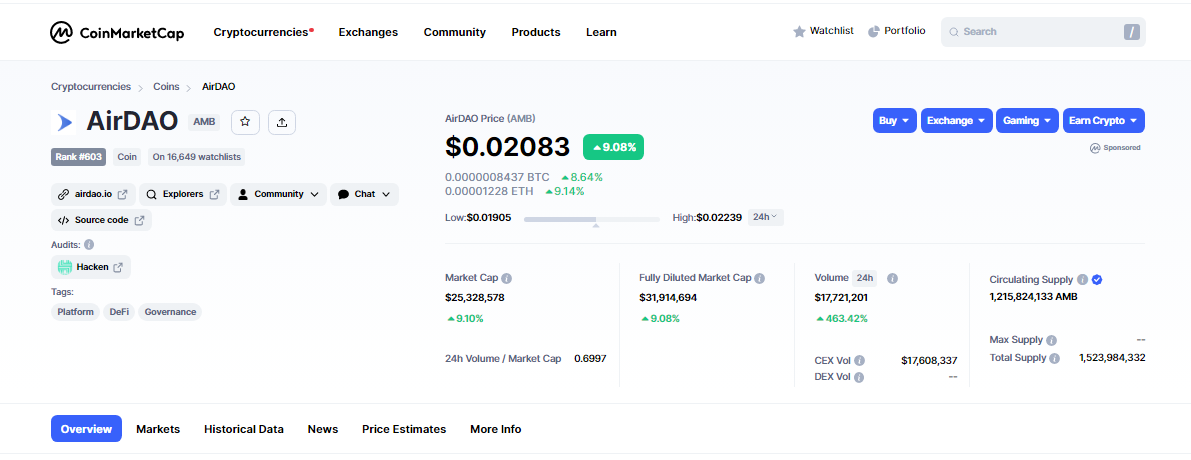The image size is (1191, 460).
Task: Click the 463.42% volume change
Action: click(842, 318)
